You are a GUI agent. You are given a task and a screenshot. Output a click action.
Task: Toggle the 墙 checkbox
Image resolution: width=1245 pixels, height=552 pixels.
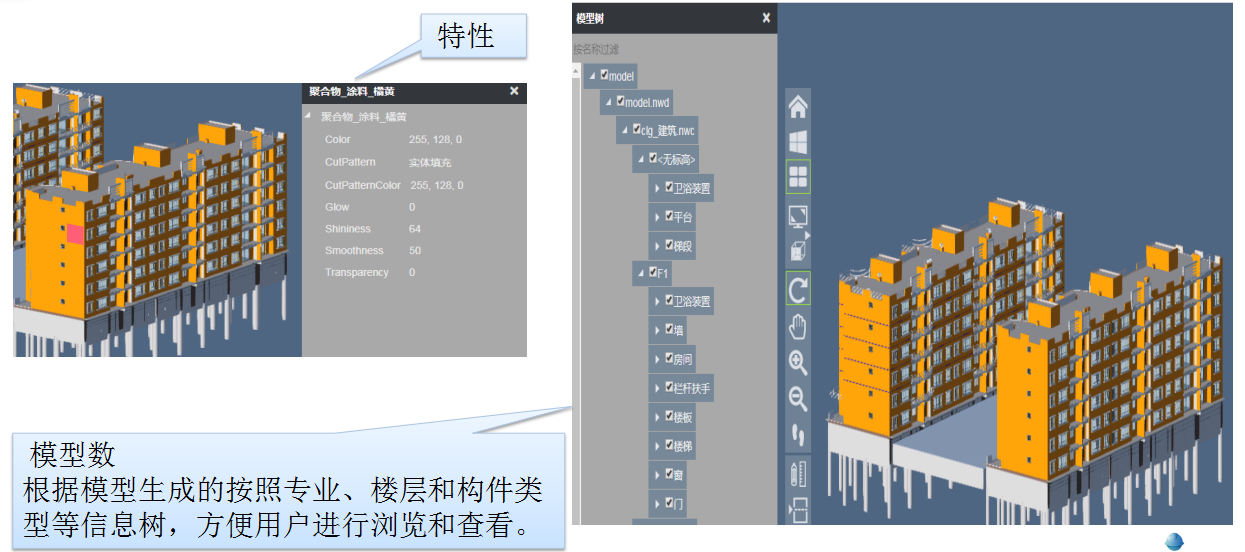pos(668,328)
